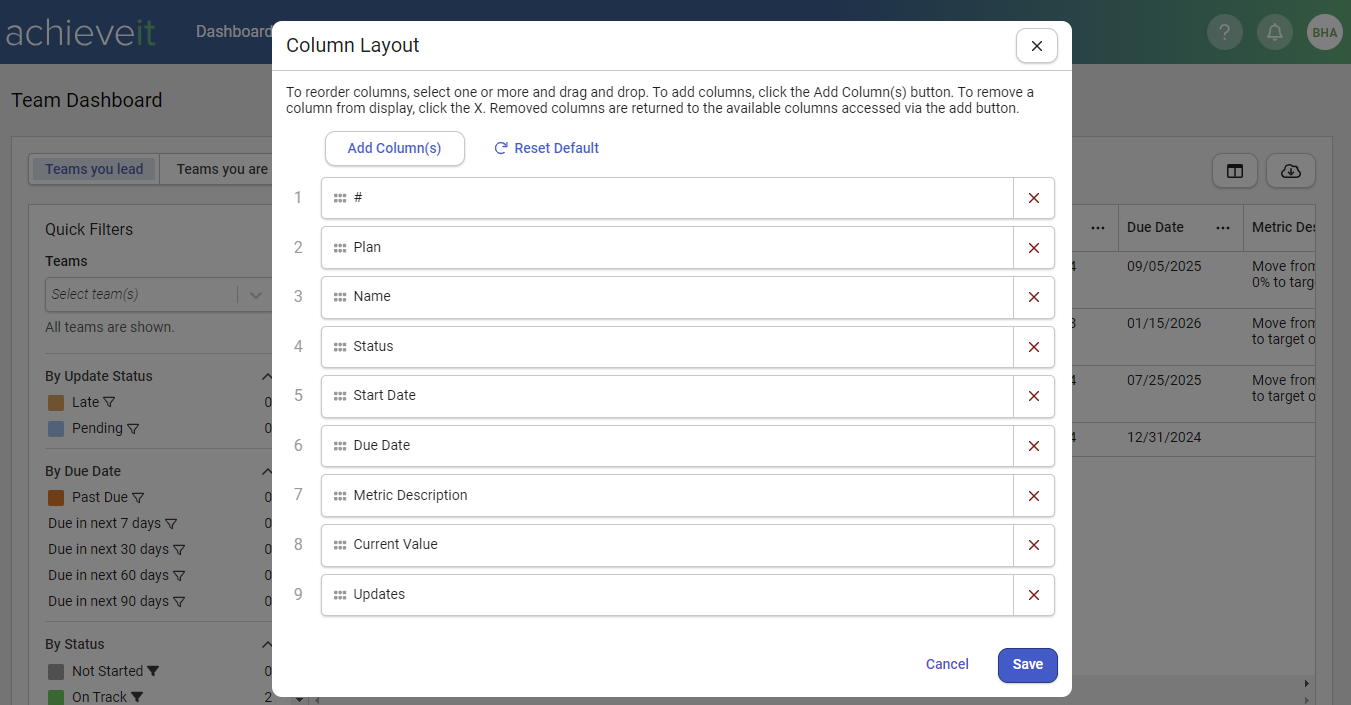This screenshot has width=1351, height=705.
Task: Open the help question mark icon
Action: coord(1225,32)
